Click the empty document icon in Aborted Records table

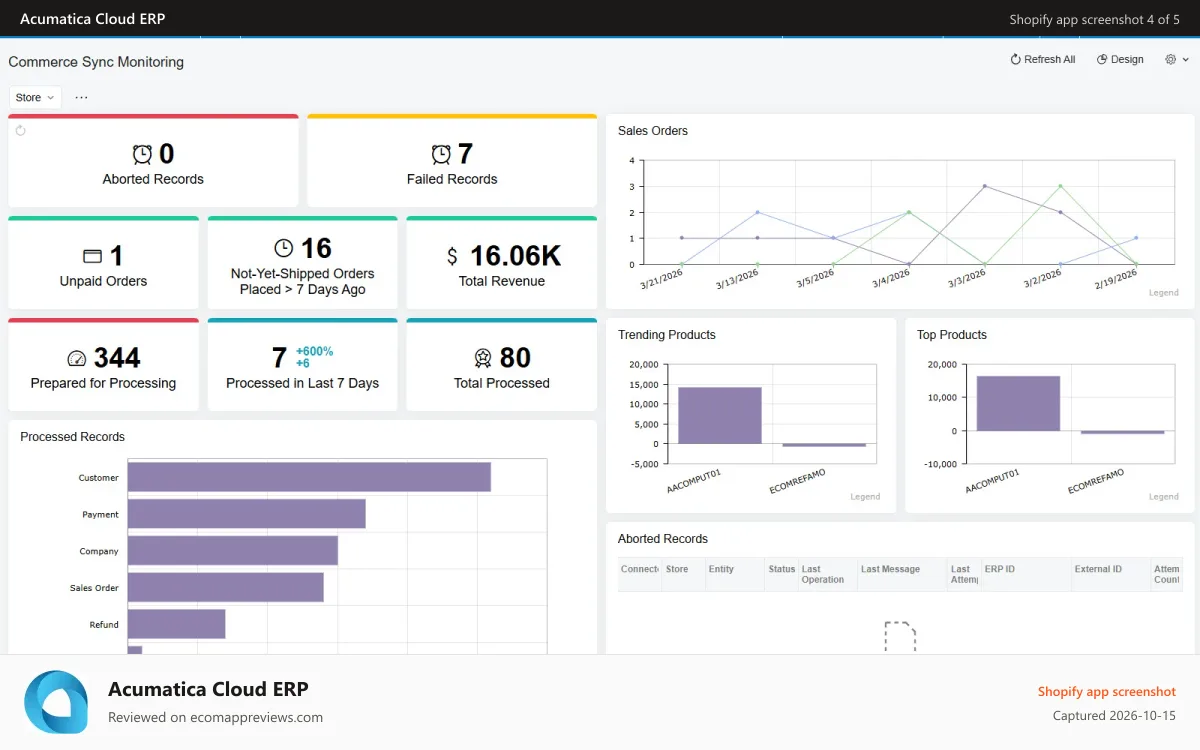click(900, 637)
